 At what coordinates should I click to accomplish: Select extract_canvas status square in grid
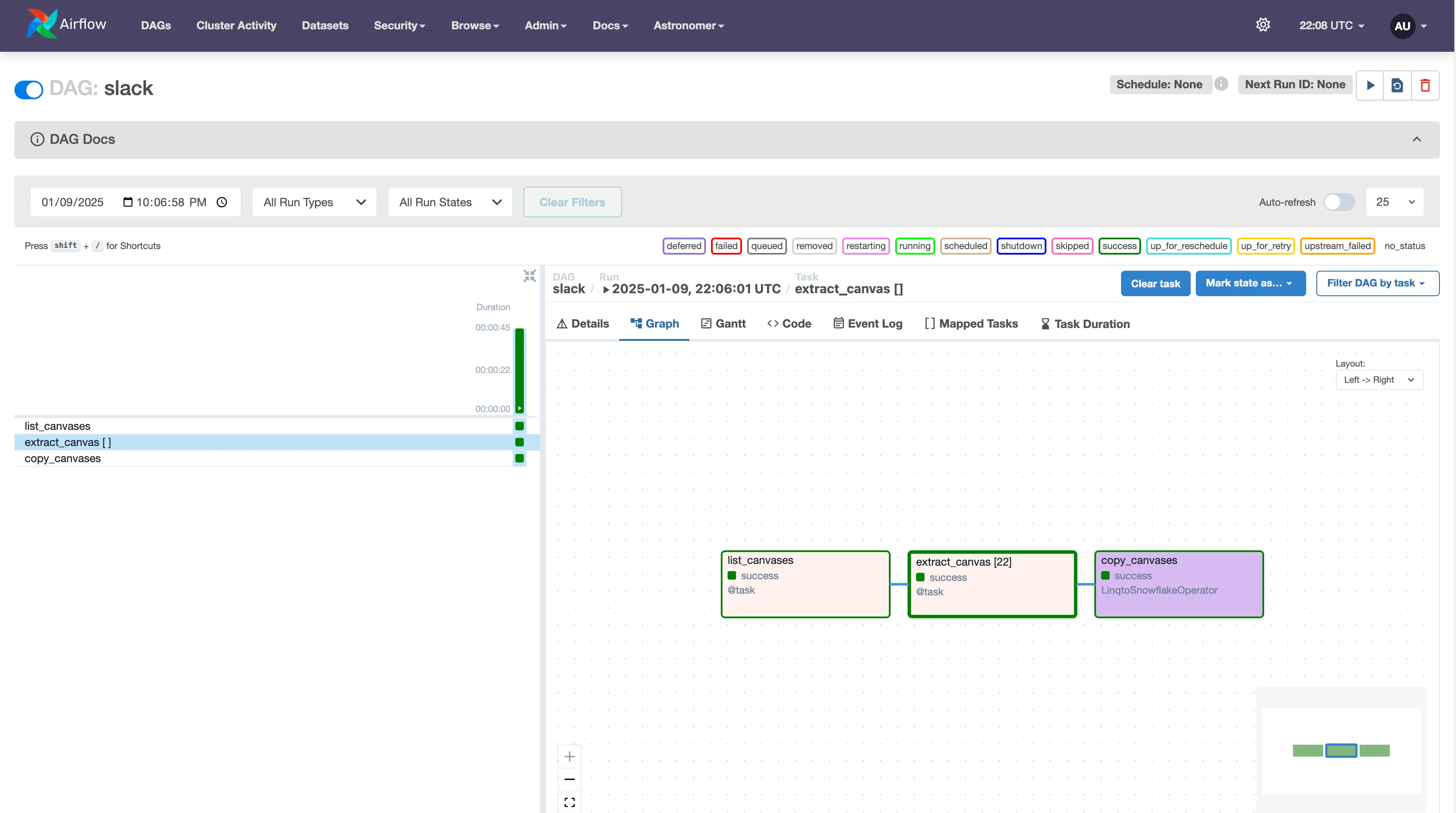coord(519,442)
